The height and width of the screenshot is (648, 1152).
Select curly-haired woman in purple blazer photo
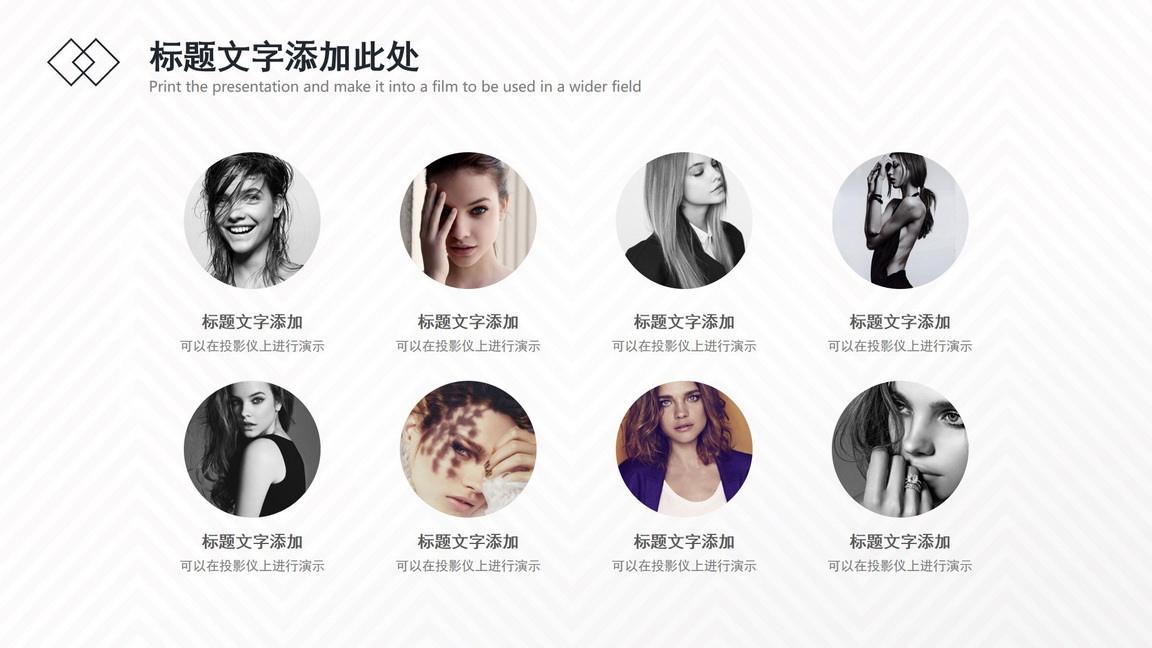coord(684,449)
